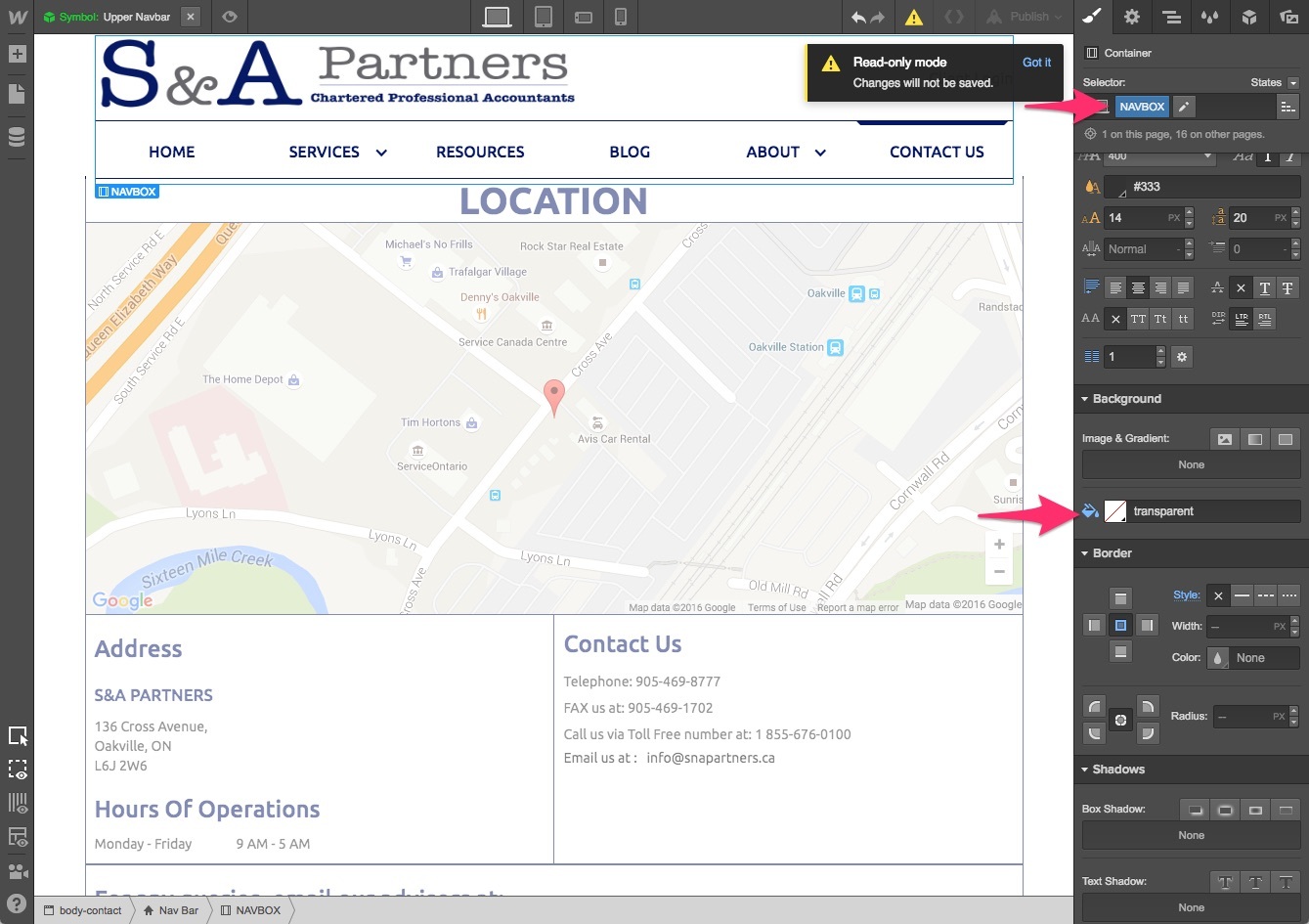1309x924 pixels.
Task: Justify the text alignment
Action: 1183,288
